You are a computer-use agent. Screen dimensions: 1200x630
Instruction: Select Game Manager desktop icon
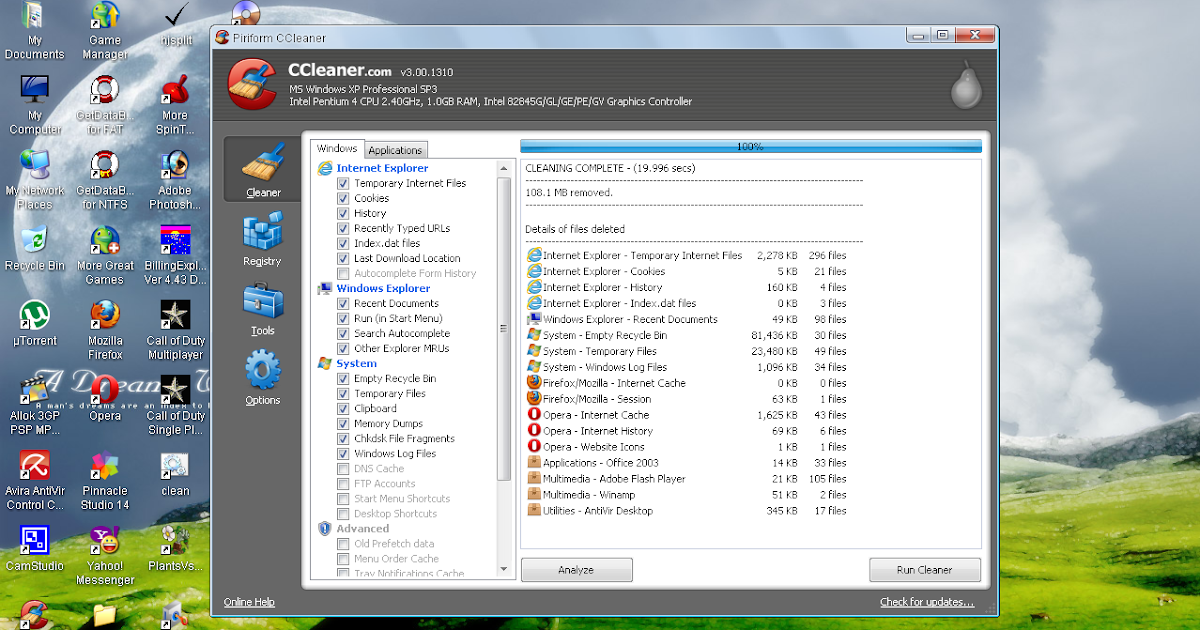(x=105, y=32)
